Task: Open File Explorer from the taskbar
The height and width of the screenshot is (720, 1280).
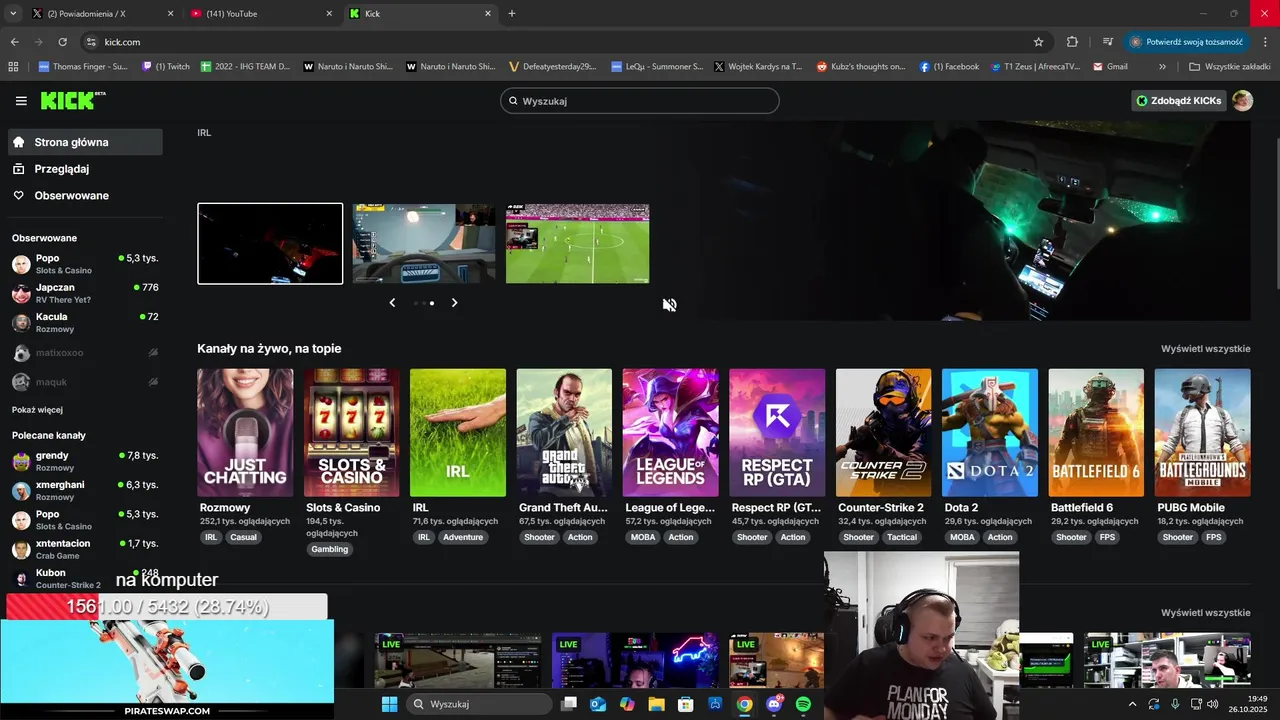Action: tap(657, 704)
